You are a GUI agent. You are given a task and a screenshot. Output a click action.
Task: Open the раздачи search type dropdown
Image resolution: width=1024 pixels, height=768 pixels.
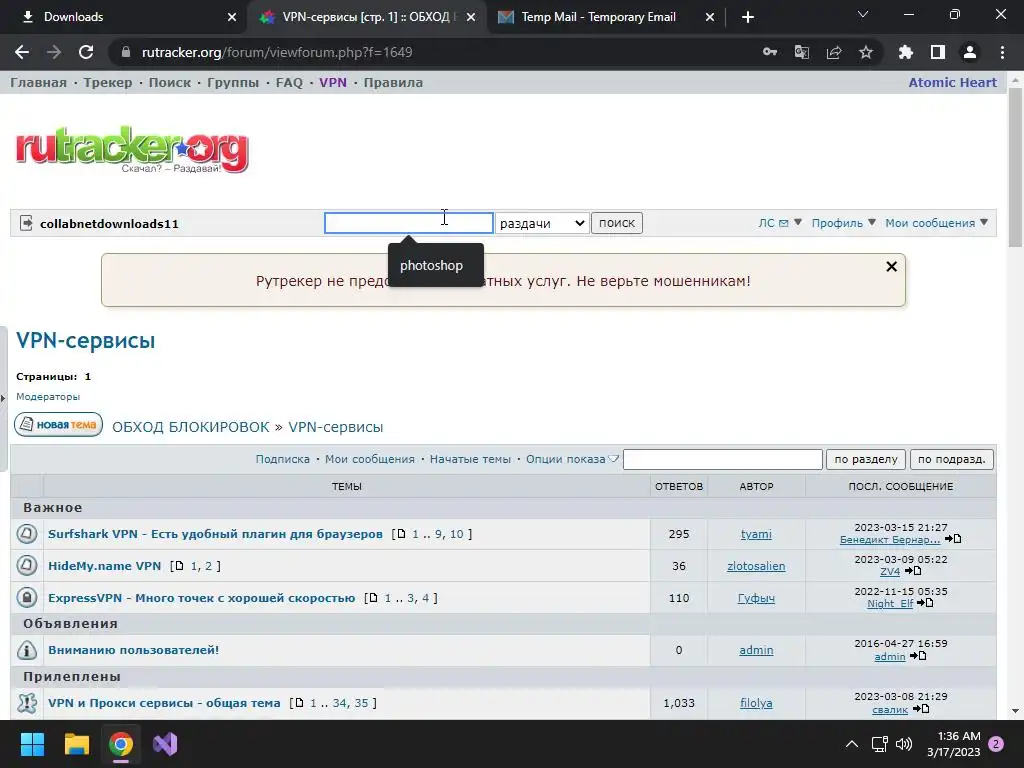pyautogui.click(x=542, y=223)
